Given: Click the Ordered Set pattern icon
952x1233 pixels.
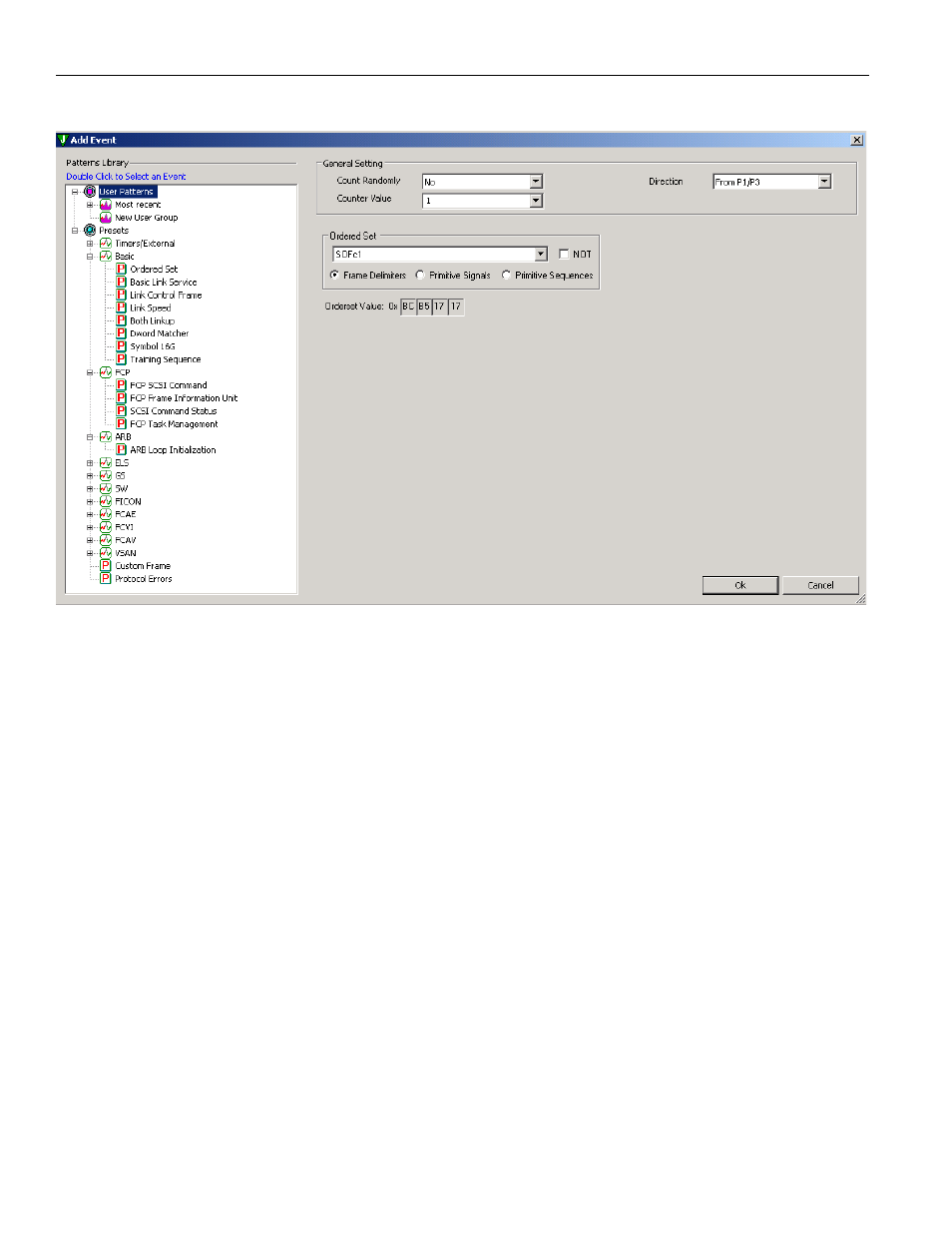Looking at the screenshot, I should (121, 270).
